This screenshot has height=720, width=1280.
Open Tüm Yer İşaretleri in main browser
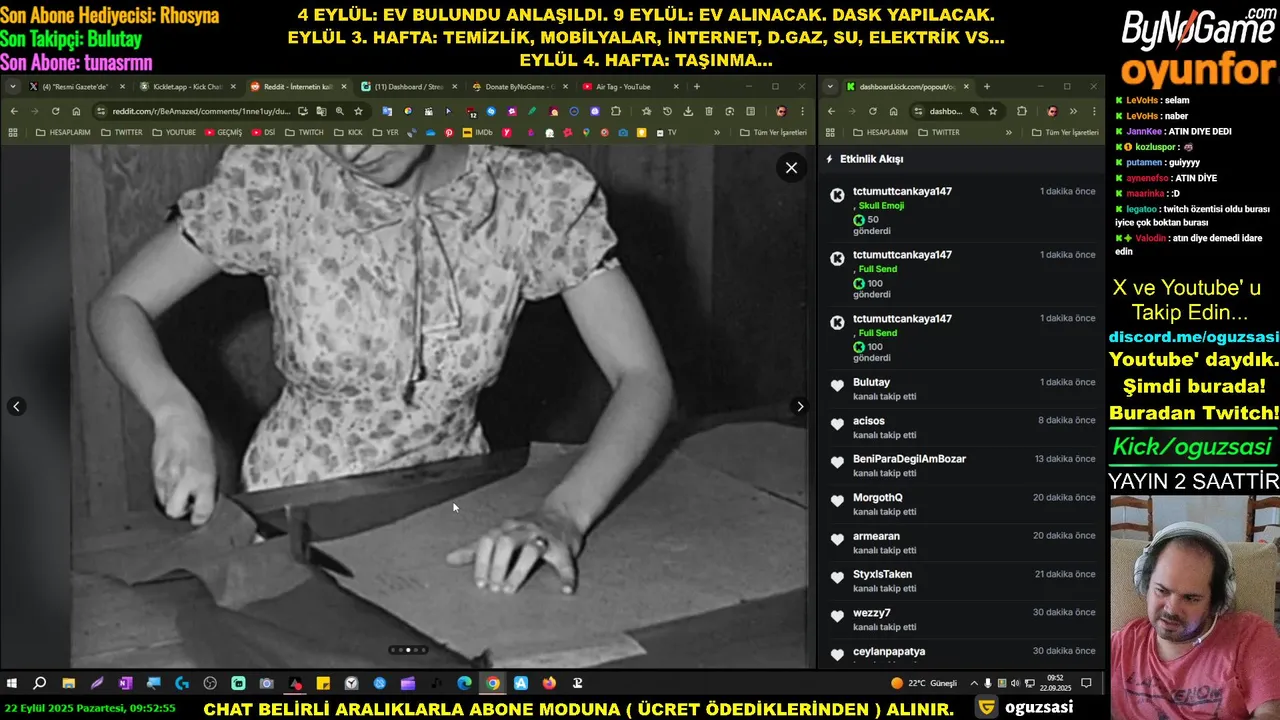[x=773, y=132]
